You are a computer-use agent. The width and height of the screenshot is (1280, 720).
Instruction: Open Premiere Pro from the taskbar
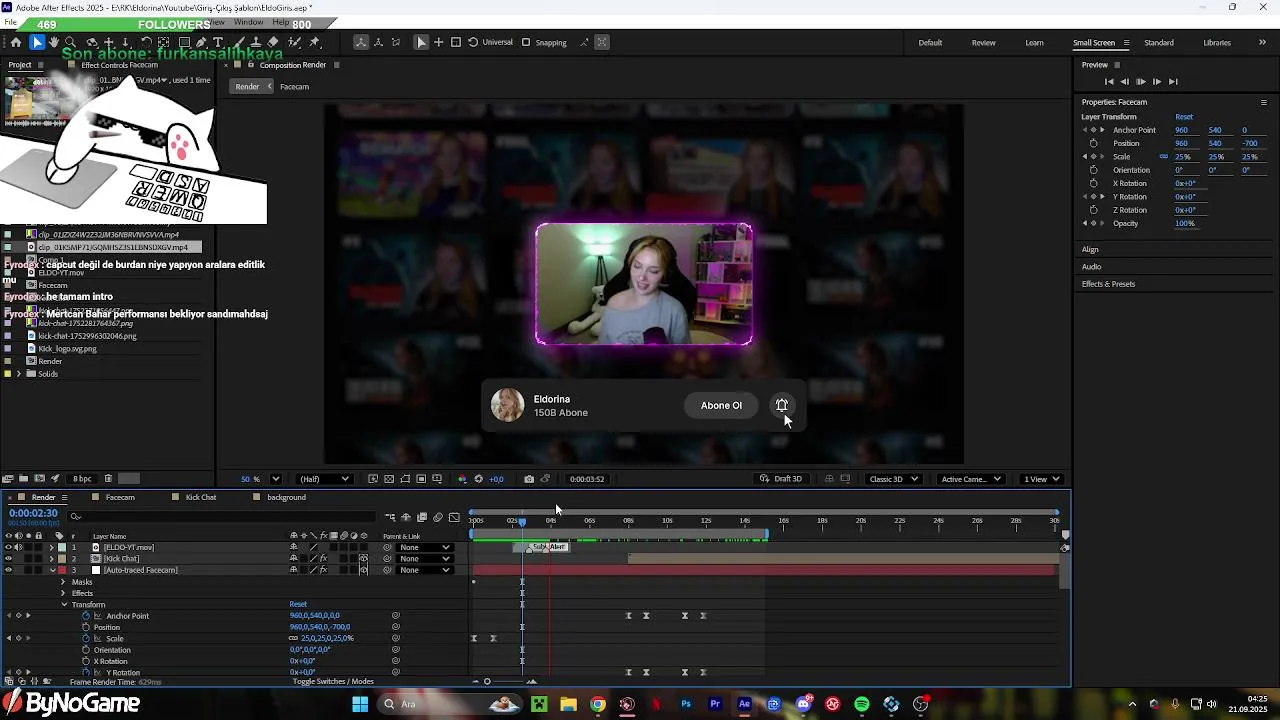coord(715,704)
